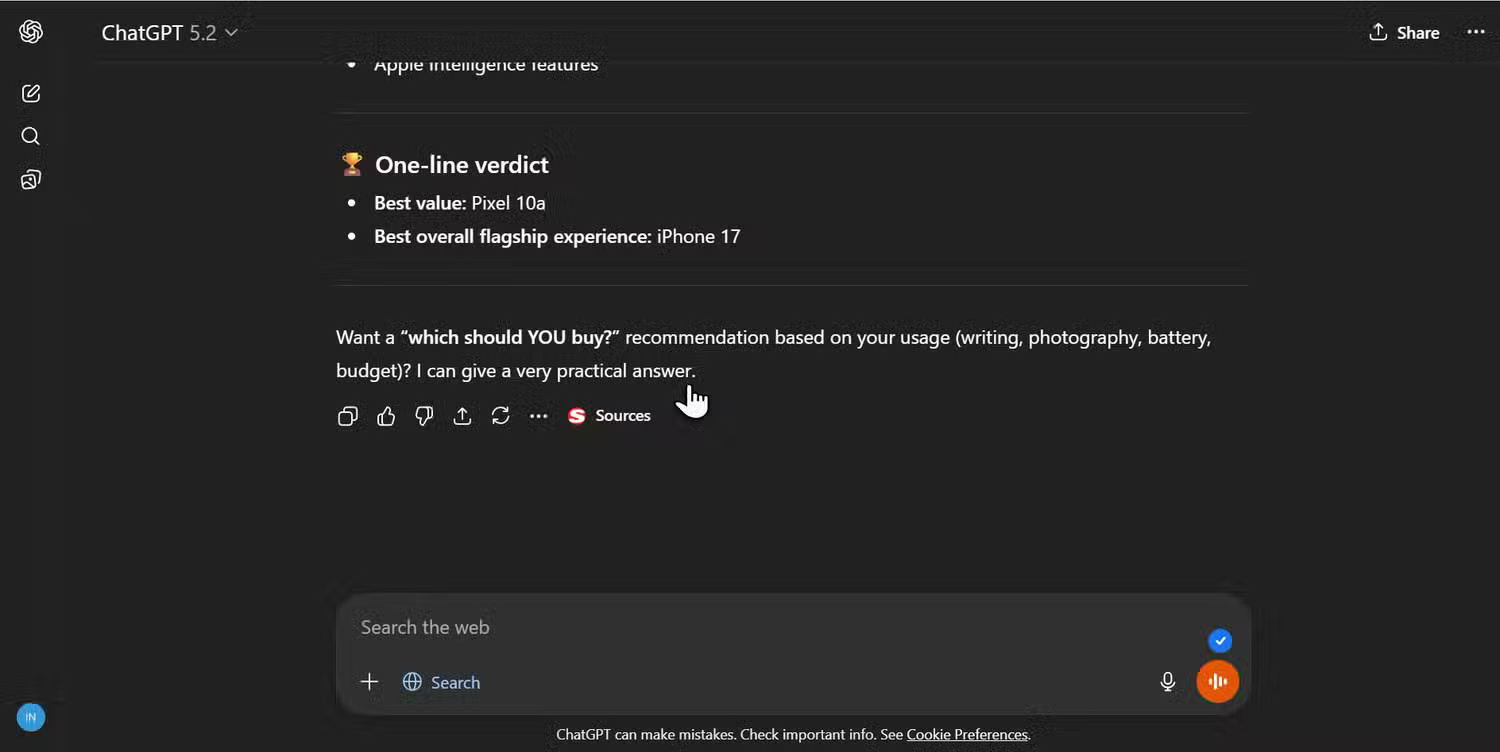Open more actions with the three-dot menu

(538, 416)
